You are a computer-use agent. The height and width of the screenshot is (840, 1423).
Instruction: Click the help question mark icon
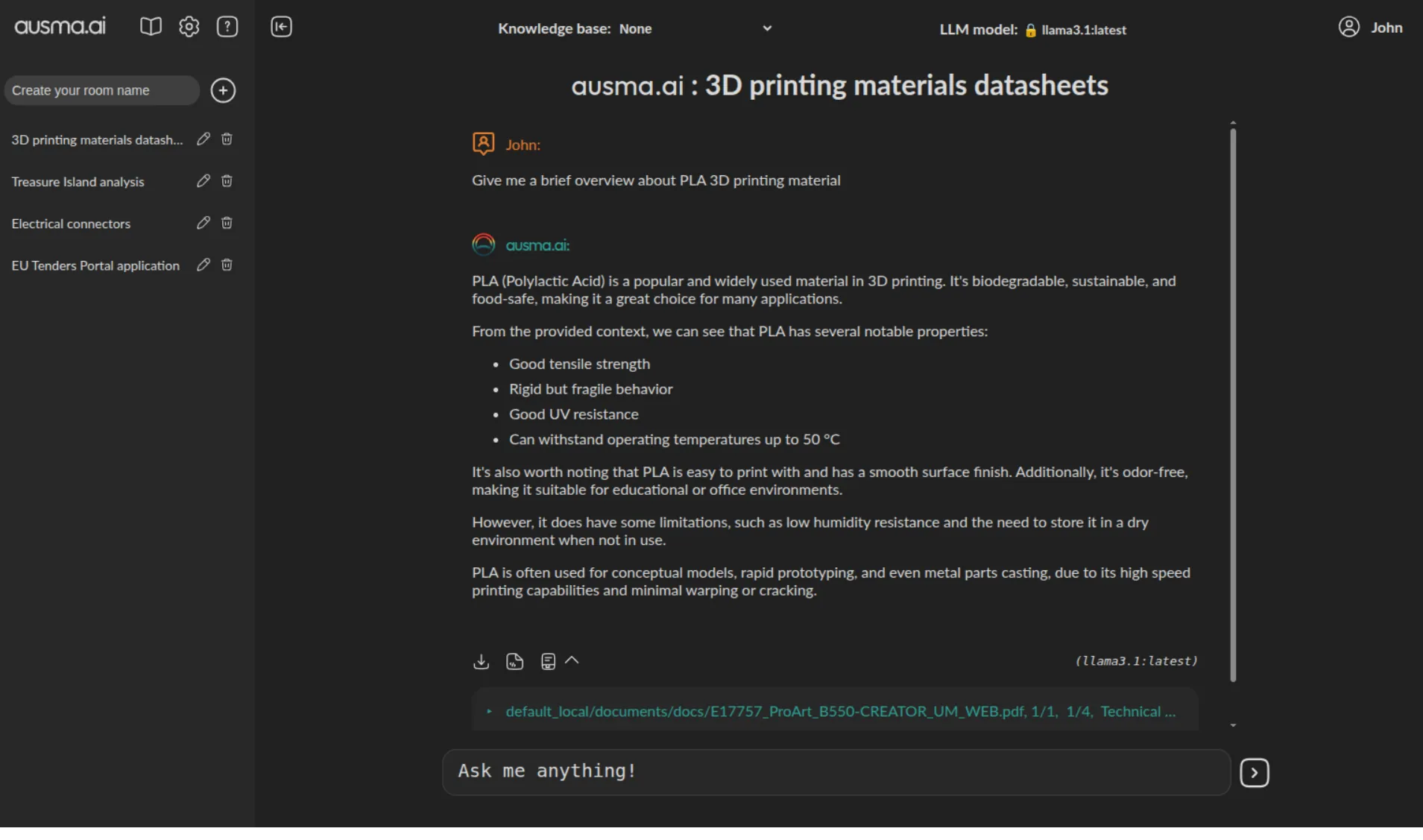tap(227, 27)
